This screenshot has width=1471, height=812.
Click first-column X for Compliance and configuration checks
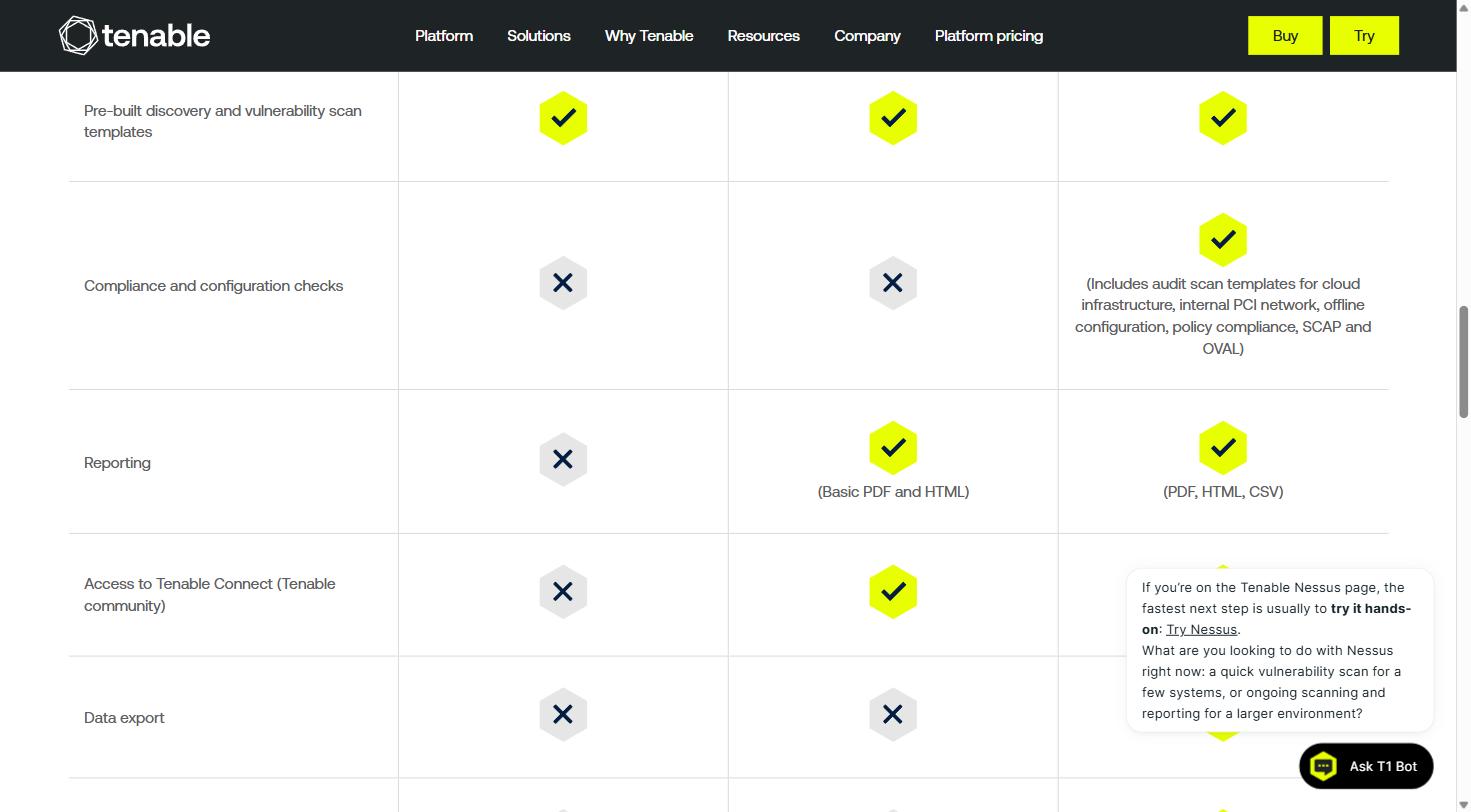coord(563,283)
